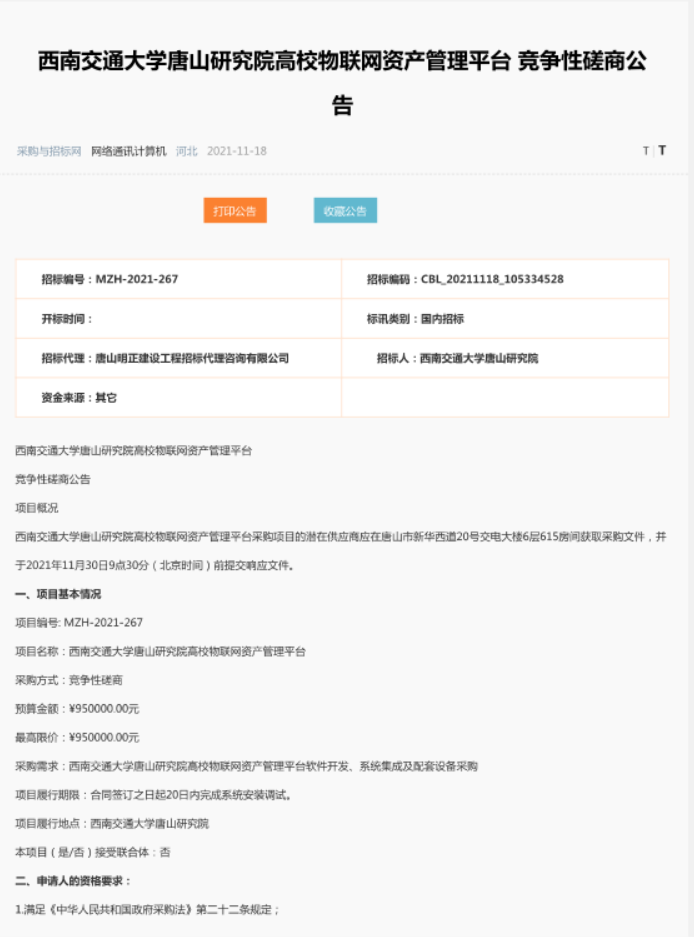The height and width of the screenshot is (937, 694).
Task: Click the 开标时间 table cell
Action: 179,319
